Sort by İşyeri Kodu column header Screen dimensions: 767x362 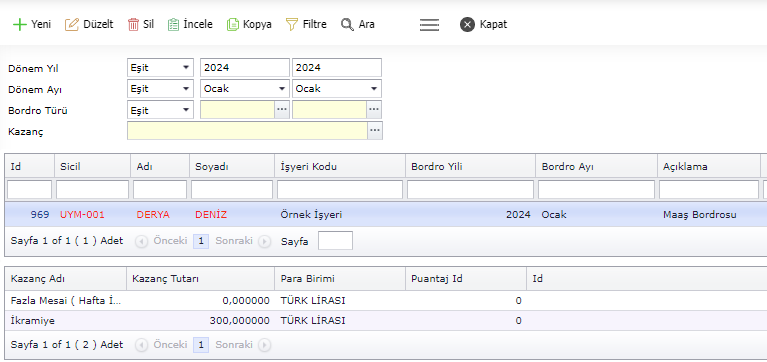[x=340, y=166]
